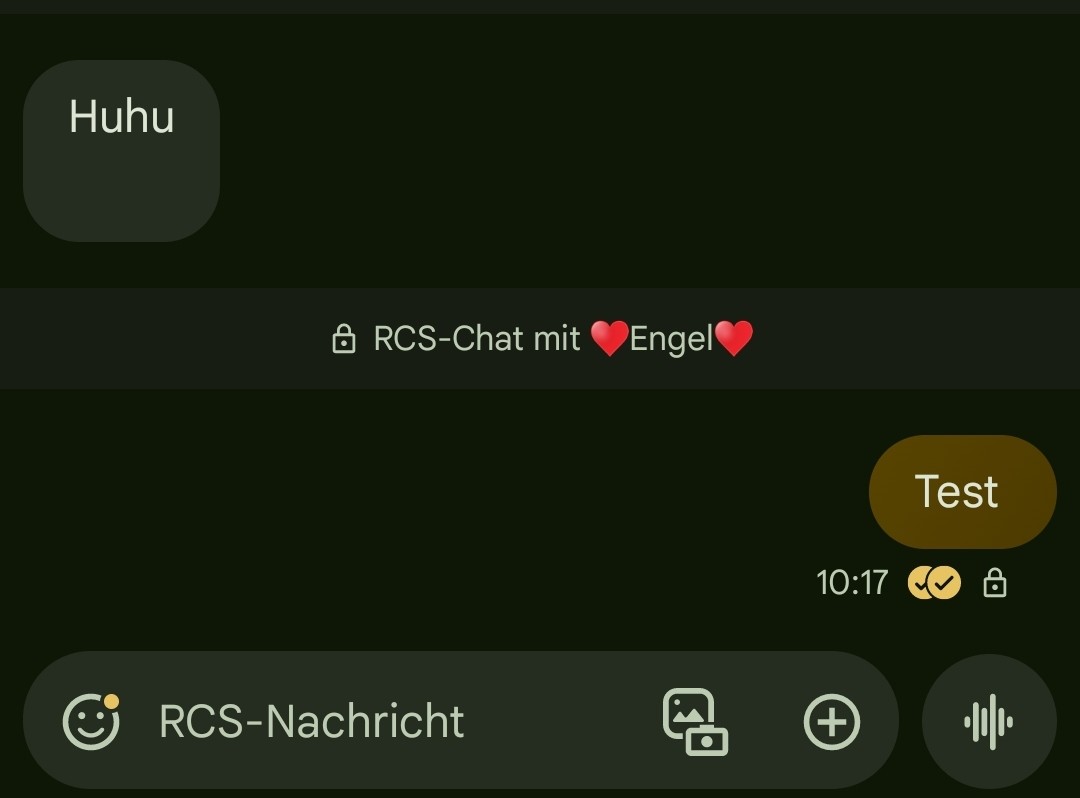
Task: Start recording with the voice waveform button
Action: (988, 722)
